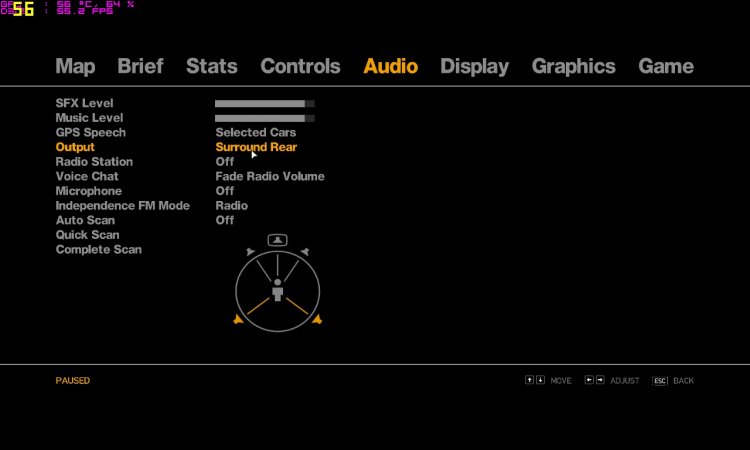The height and width of the screenshot is (450, 750).
Task: Change Voice Chat 'Fade Radio Volume' option
Action: click(x=270, y=176)
